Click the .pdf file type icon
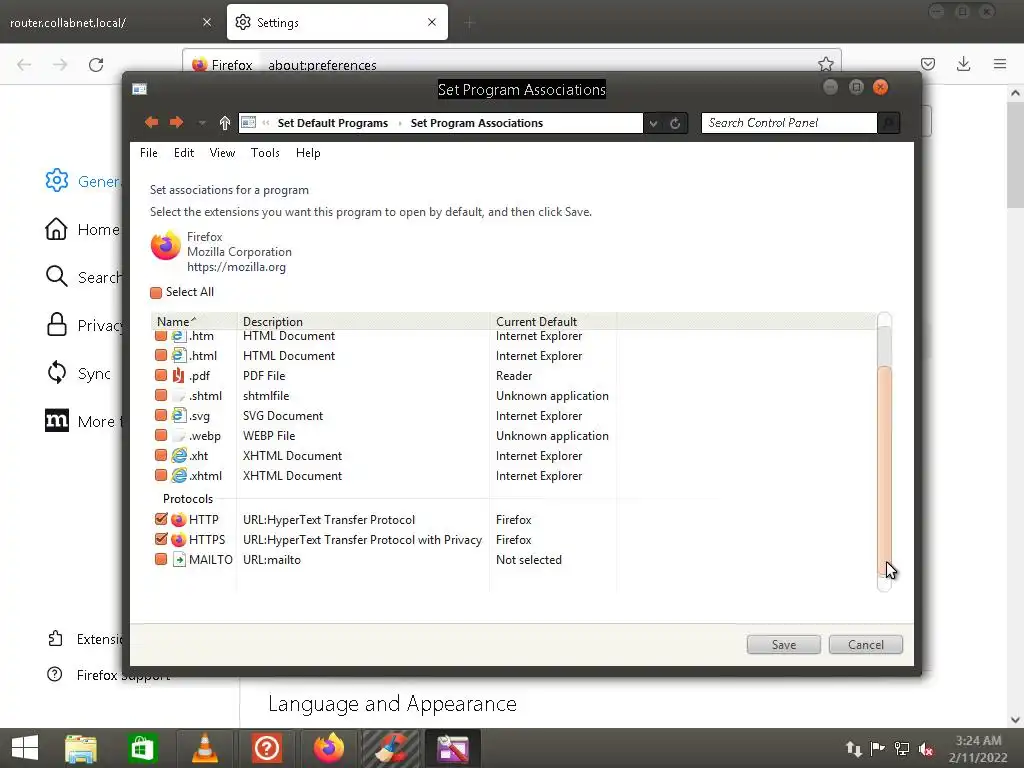This screenshot has width=1024, height=768. click(x=178, y=376)
